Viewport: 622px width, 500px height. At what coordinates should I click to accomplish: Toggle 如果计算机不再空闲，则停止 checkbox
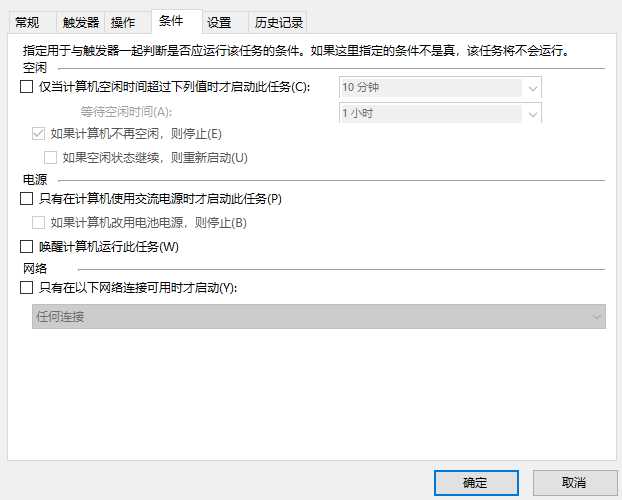click(38, 134)
